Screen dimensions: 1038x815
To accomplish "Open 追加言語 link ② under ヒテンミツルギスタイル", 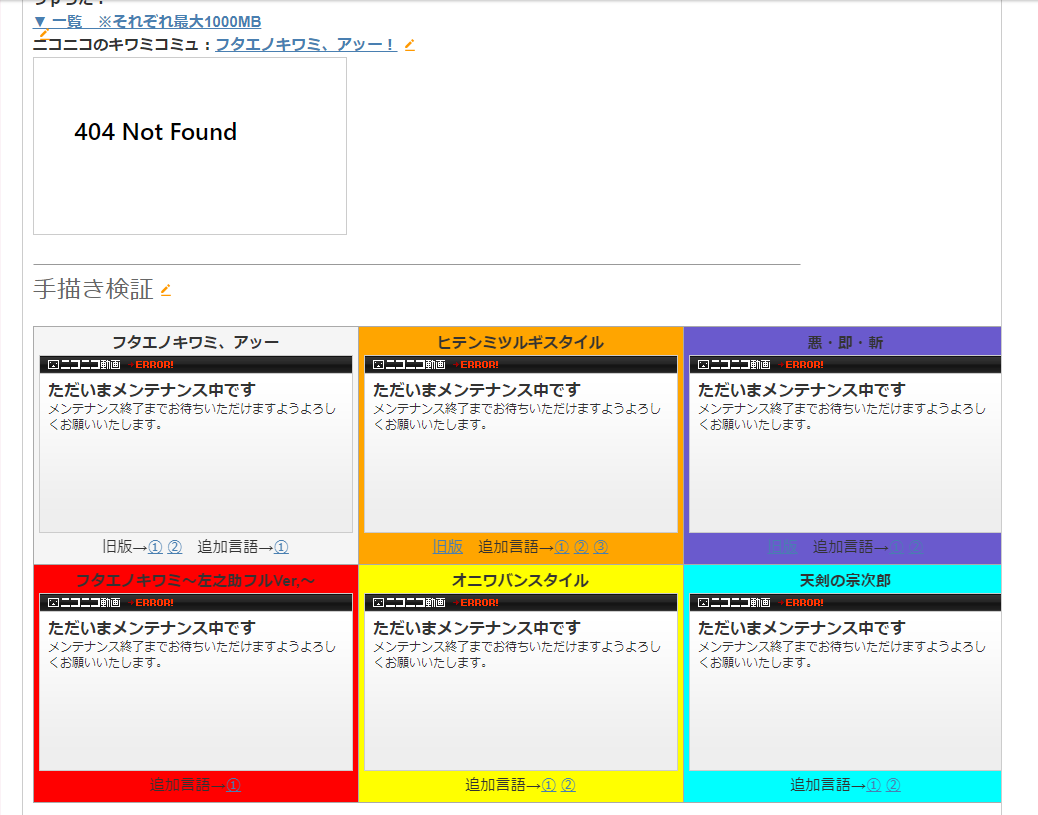I will pos(581,547).
